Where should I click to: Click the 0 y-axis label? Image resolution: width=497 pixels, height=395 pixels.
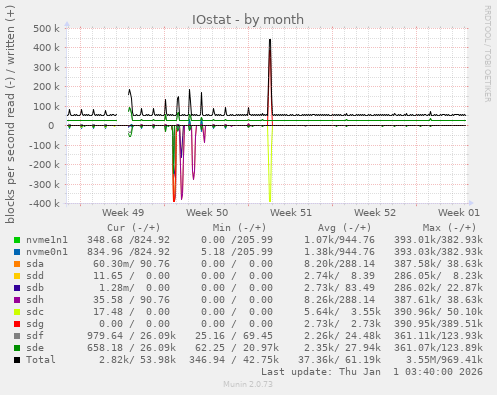click(51, 126)
